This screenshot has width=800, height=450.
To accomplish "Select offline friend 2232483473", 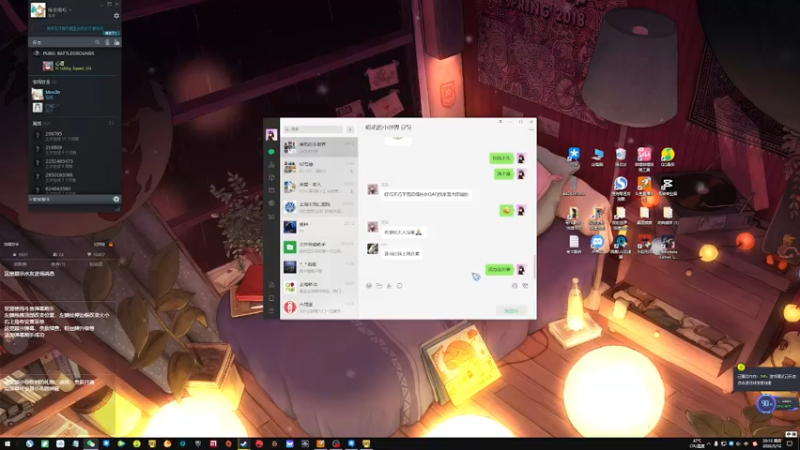I will tap(75, 163).
